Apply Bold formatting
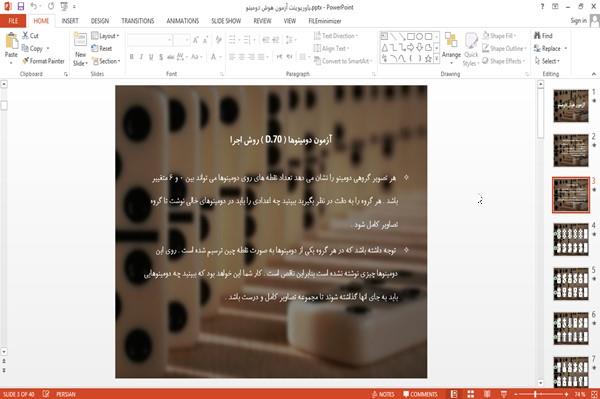The height and width of the screenshot is (399, 600). click(132, 57)
